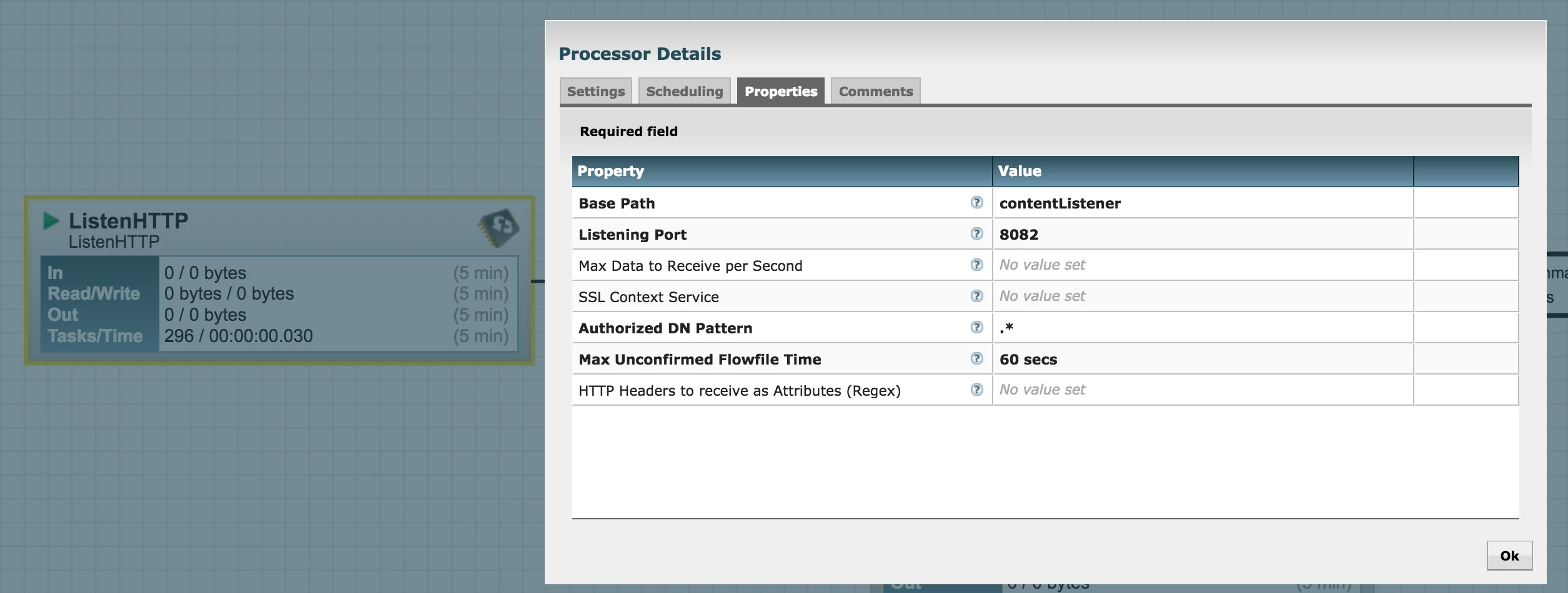Select the contentListener value cell

click(1203, 203)
